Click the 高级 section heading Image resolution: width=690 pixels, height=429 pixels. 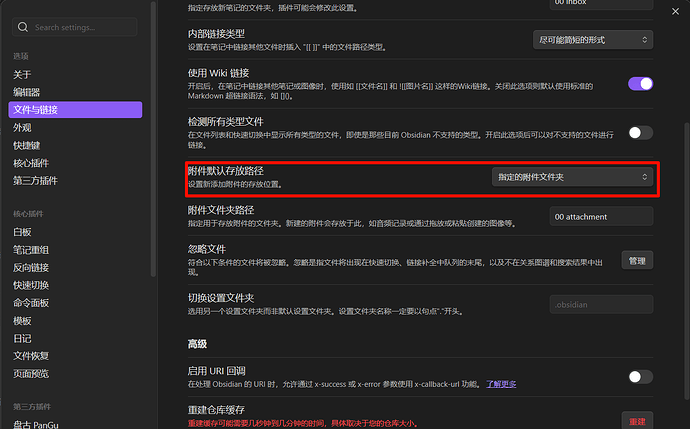point(197,344)
